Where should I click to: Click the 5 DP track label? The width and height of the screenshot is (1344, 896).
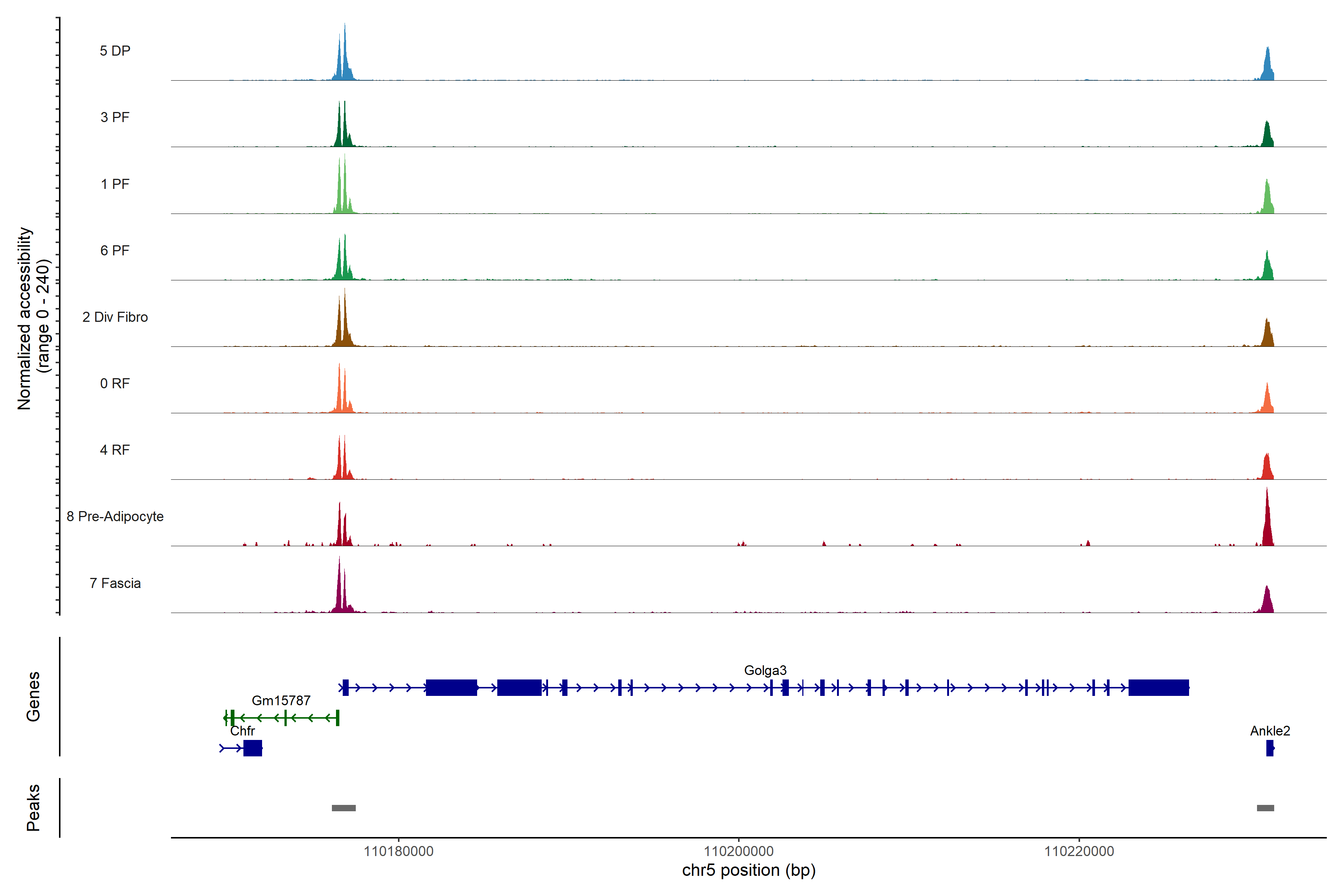[115, 51]
